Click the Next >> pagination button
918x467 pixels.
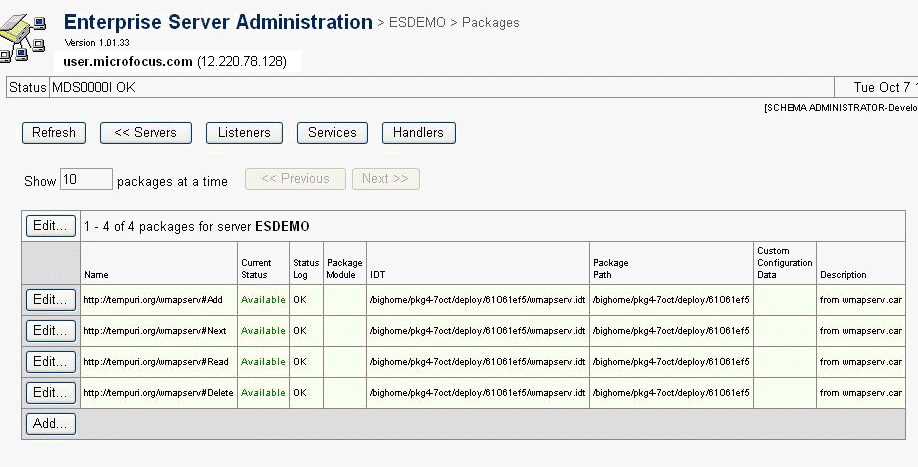[385, 179]
